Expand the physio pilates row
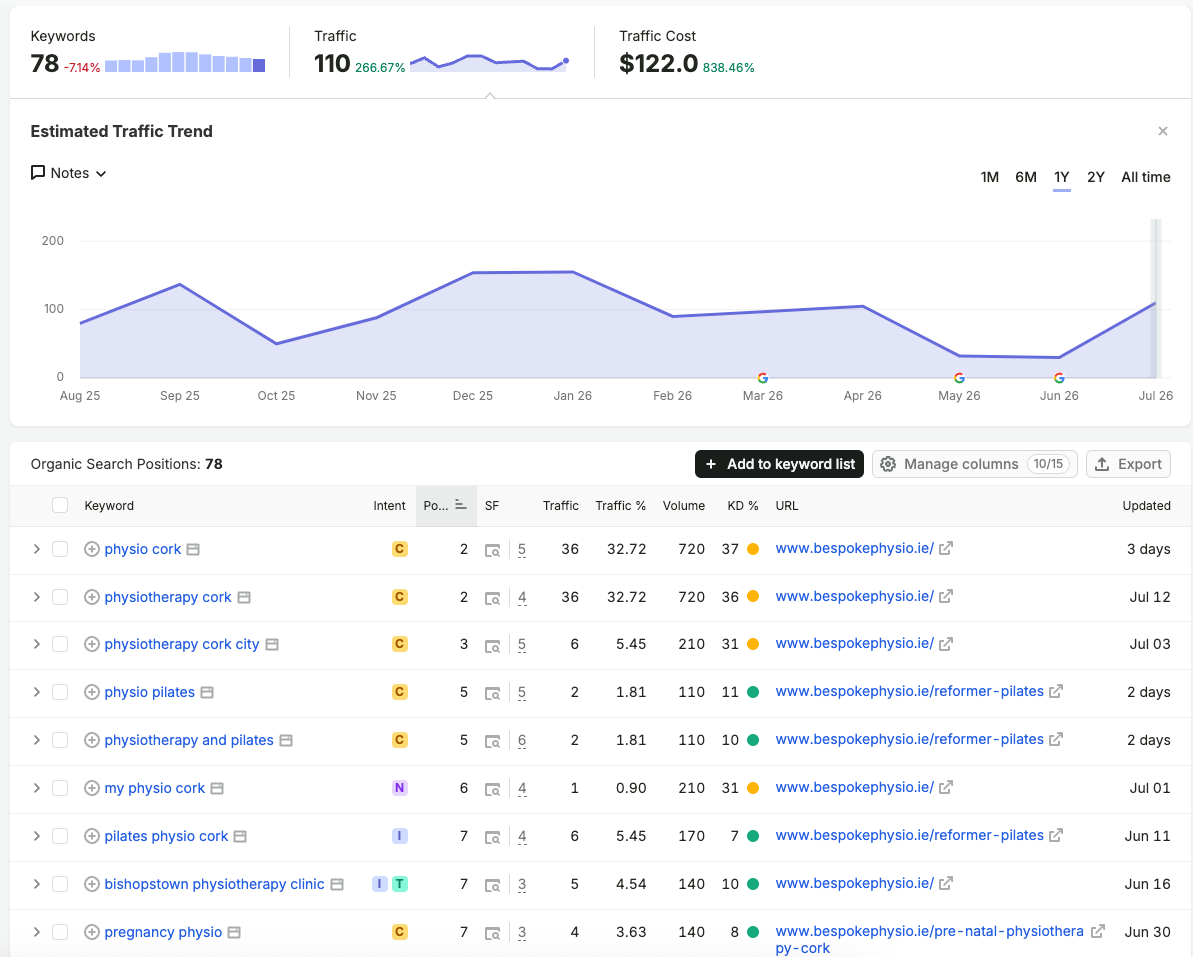 pos(36,692)
